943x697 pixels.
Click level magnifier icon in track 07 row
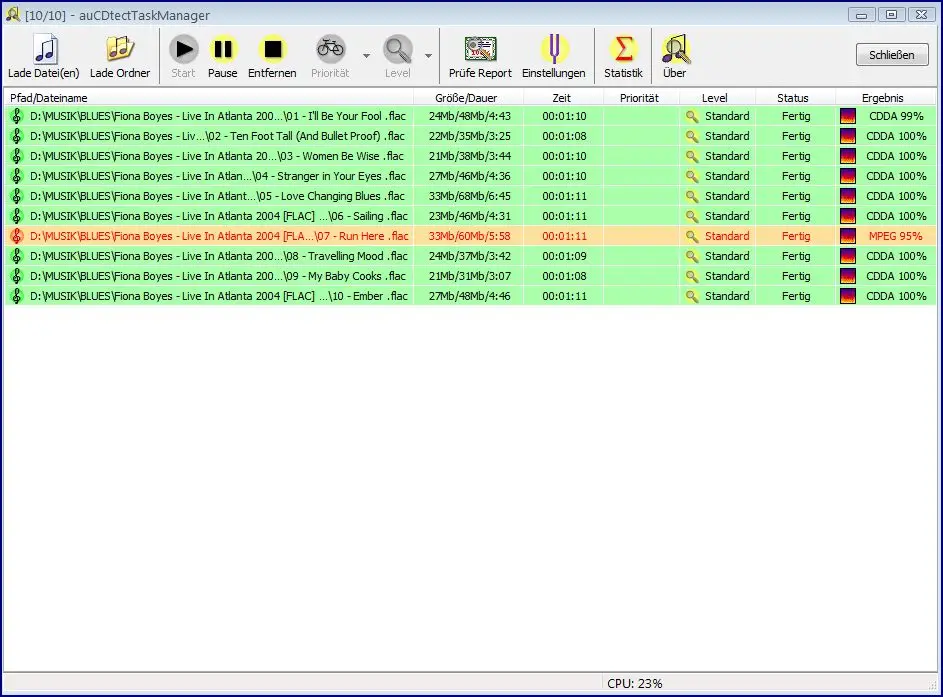692,236
